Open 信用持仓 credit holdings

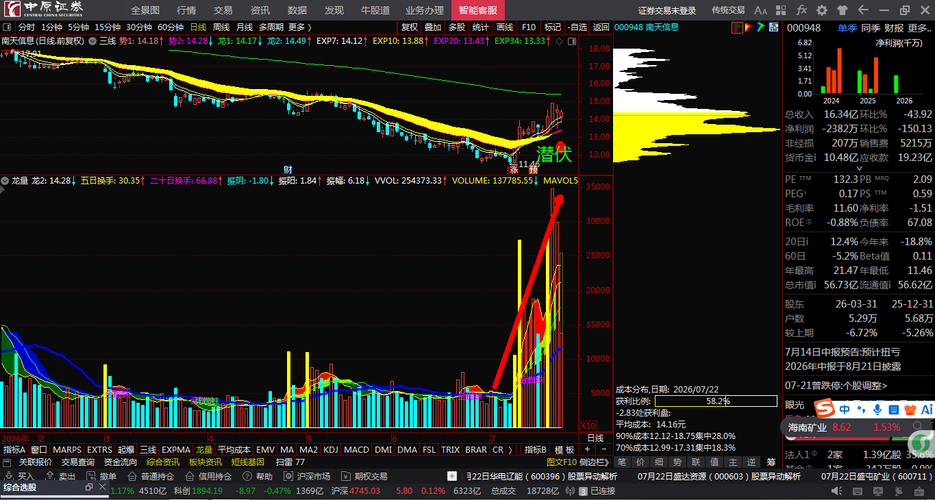[208, 476]
